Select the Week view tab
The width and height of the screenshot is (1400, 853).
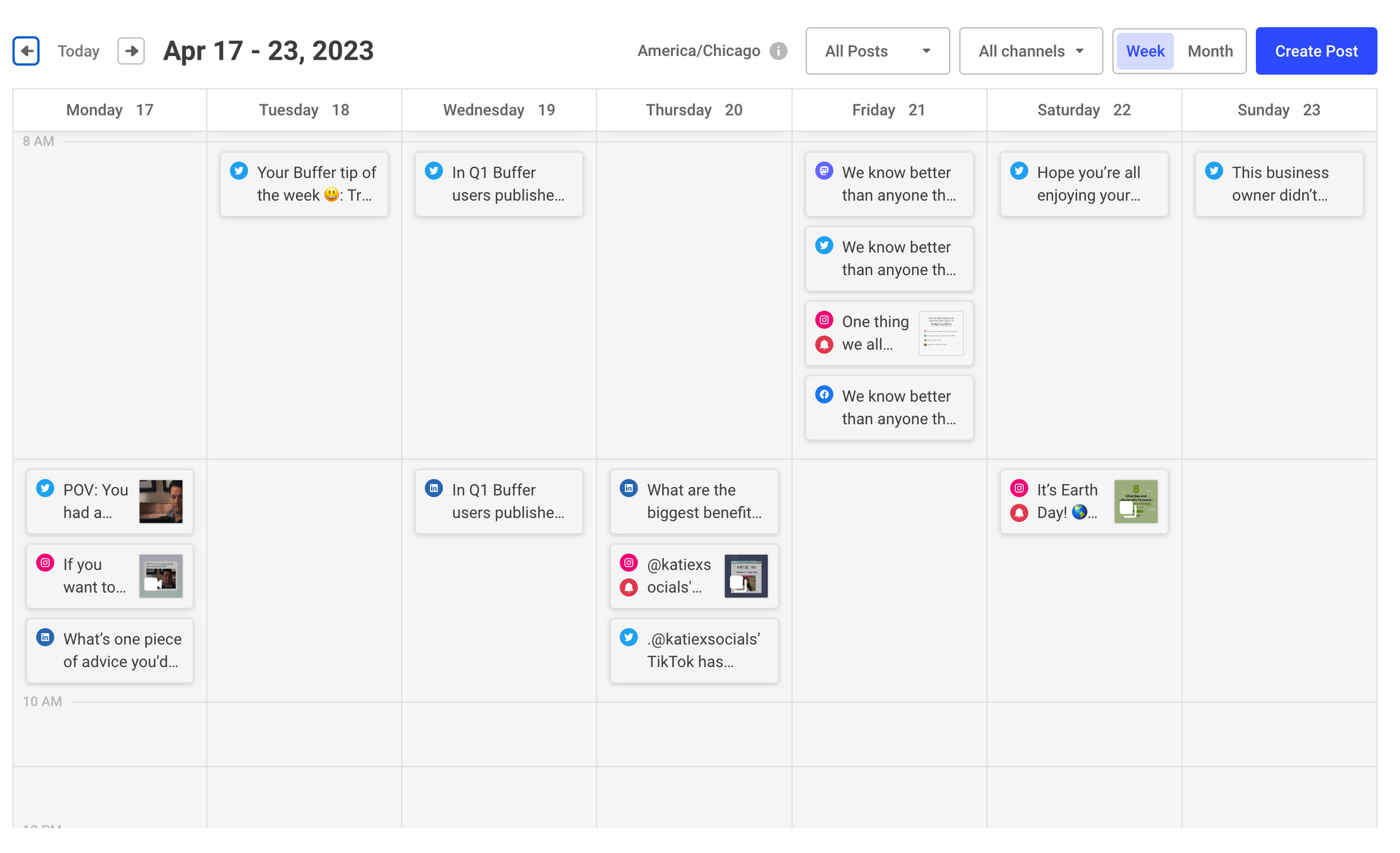pos(1144,51)
